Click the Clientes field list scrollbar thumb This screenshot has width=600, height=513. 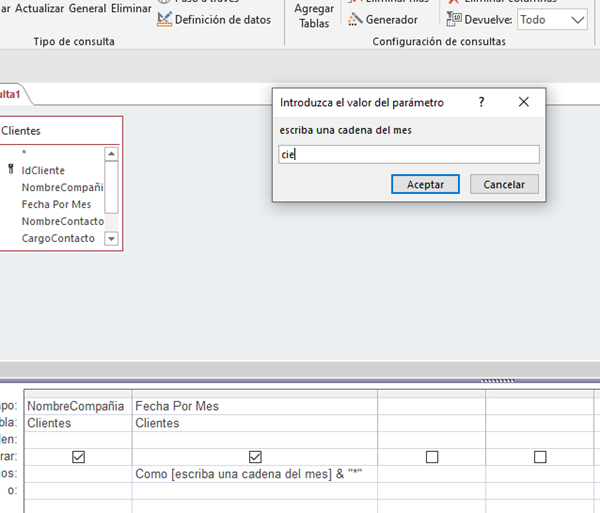click(x=111, y=187)
